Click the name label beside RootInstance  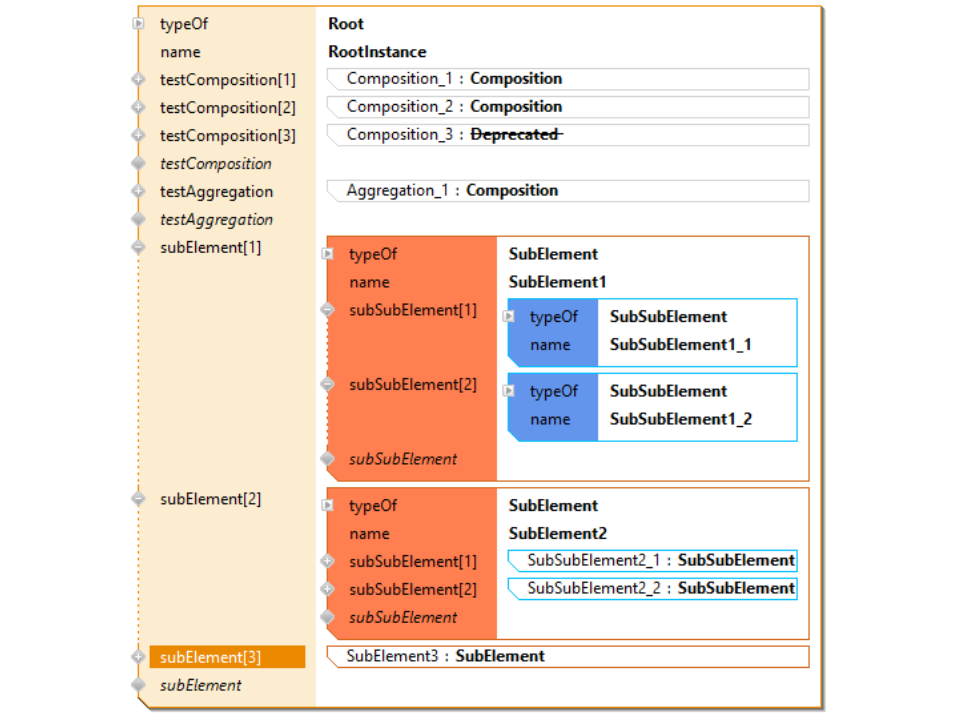click(x=180, y=52)
